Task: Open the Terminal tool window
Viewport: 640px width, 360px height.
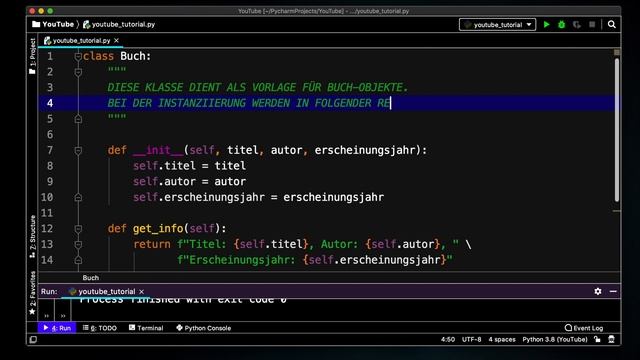Action: tap(146, 328)
